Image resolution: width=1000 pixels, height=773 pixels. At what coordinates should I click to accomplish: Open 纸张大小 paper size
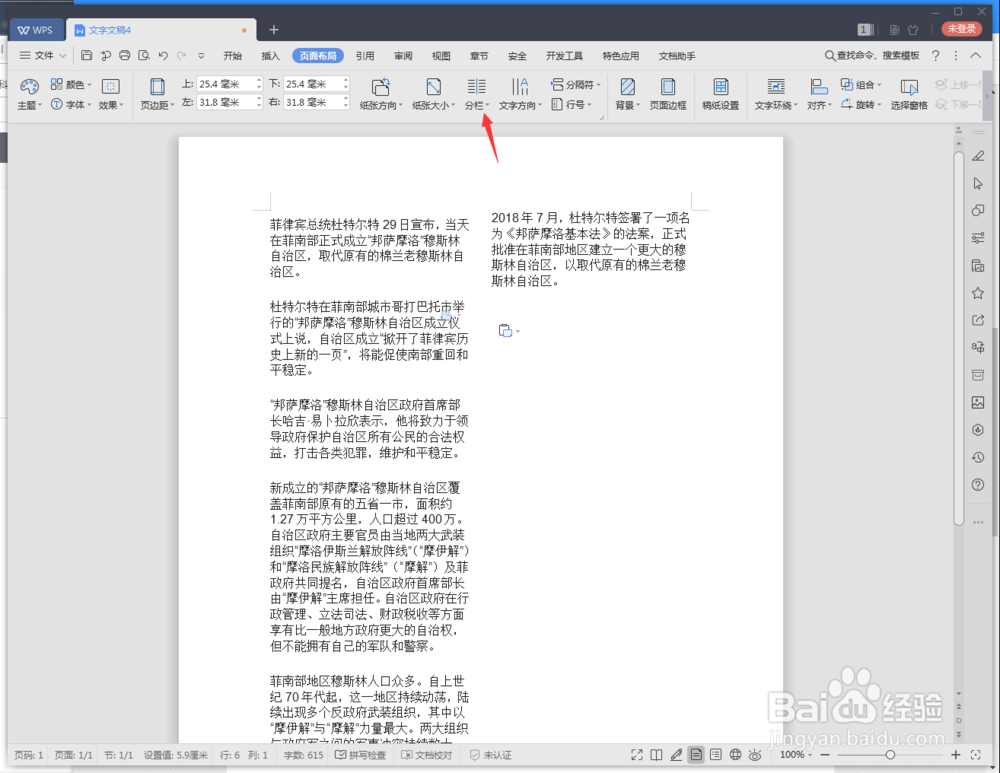434,94
